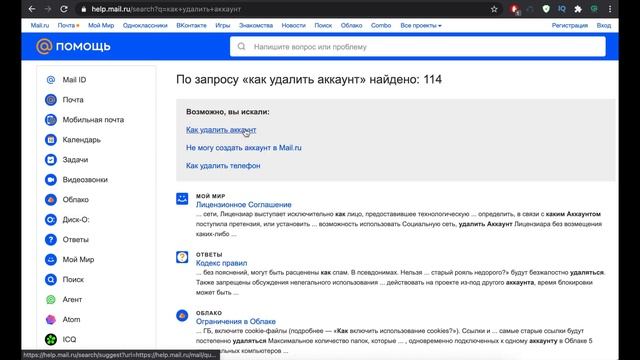Click the Поиск sidebar icon

click(x=51, y=280)
